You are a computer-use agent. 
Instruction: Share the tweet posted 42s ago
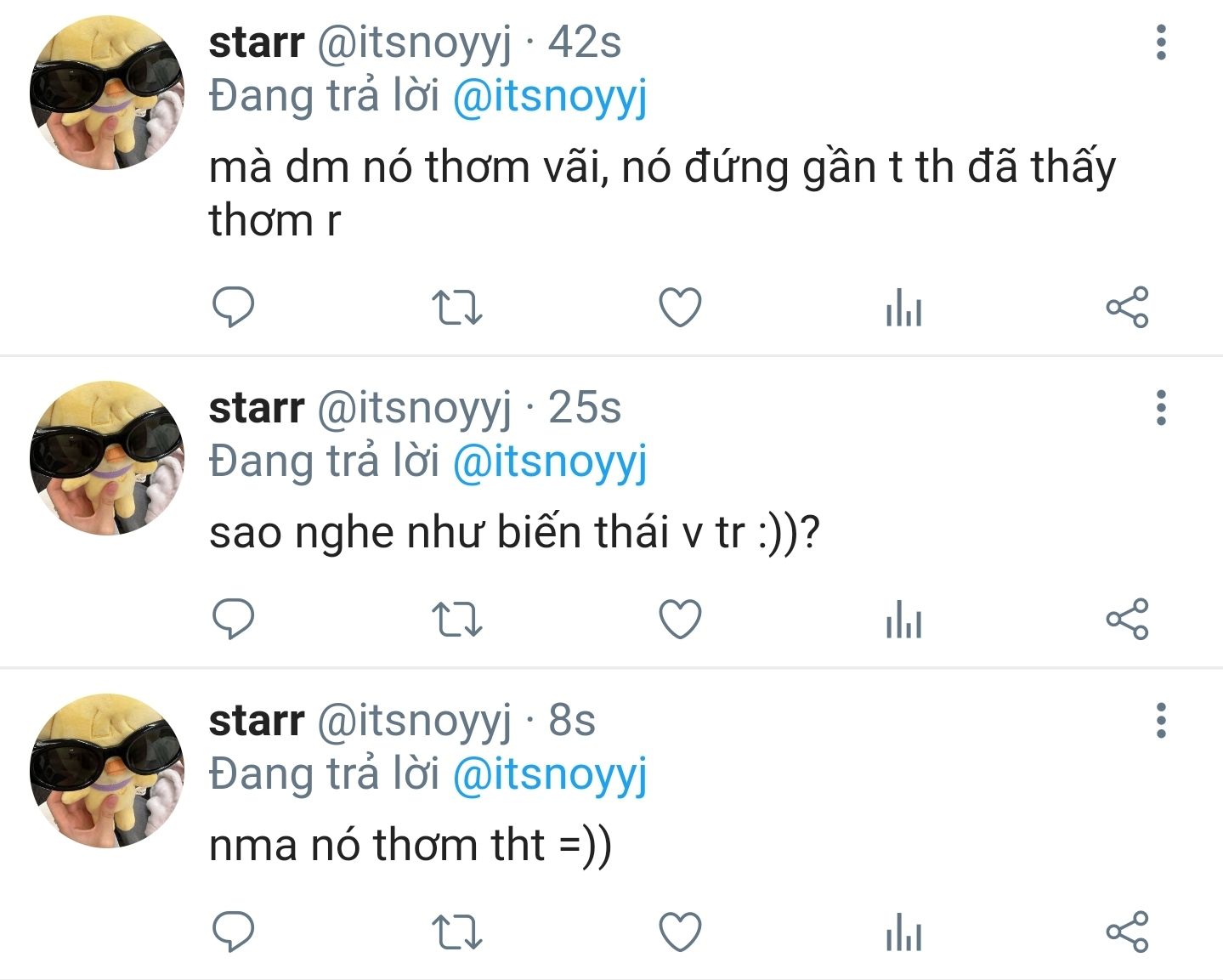pos(1127,308)
